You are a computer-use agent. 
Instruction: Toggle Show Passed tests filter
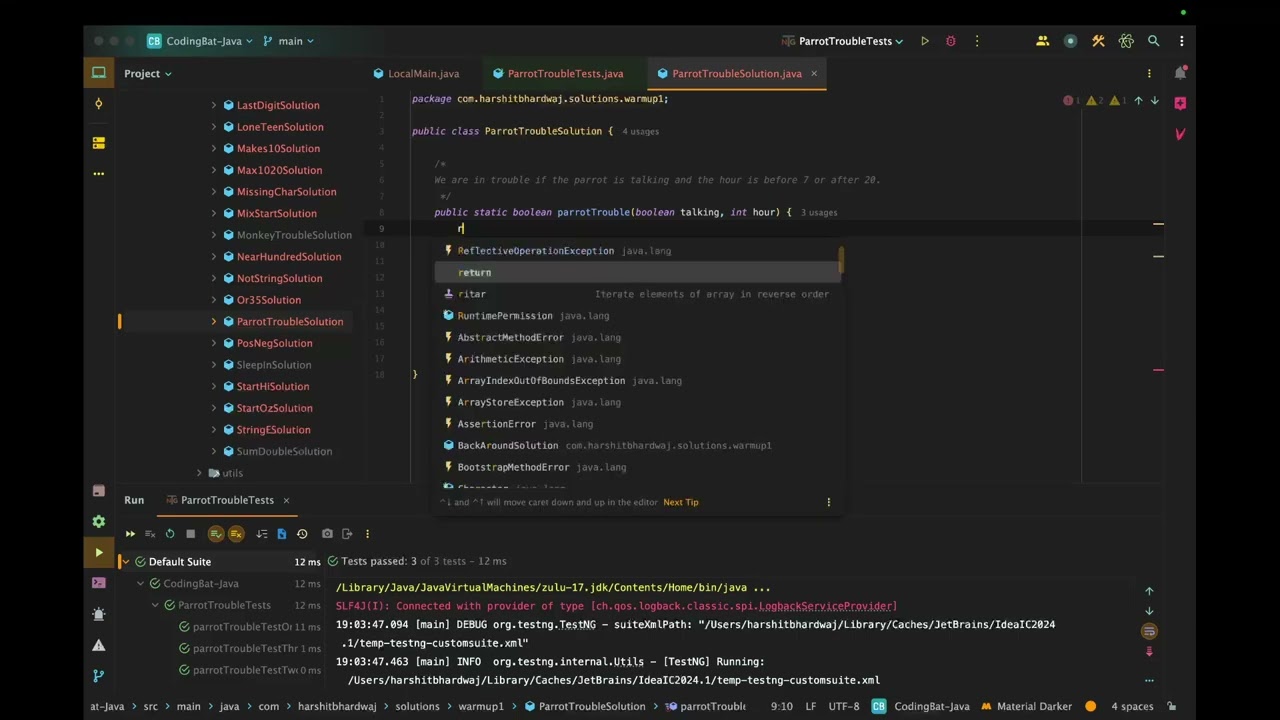point(216,534)
